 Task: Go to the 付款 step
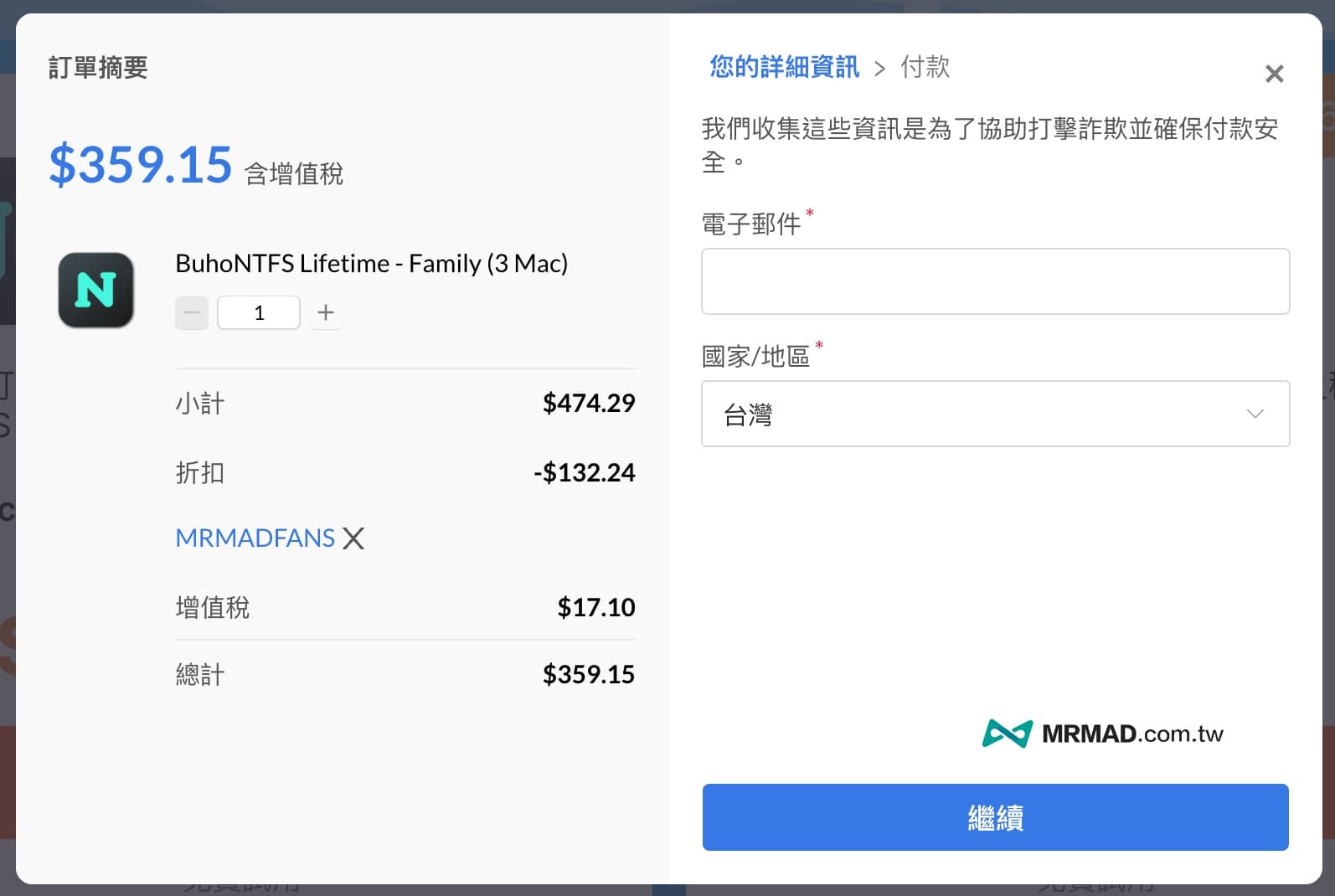click(925, 67)
